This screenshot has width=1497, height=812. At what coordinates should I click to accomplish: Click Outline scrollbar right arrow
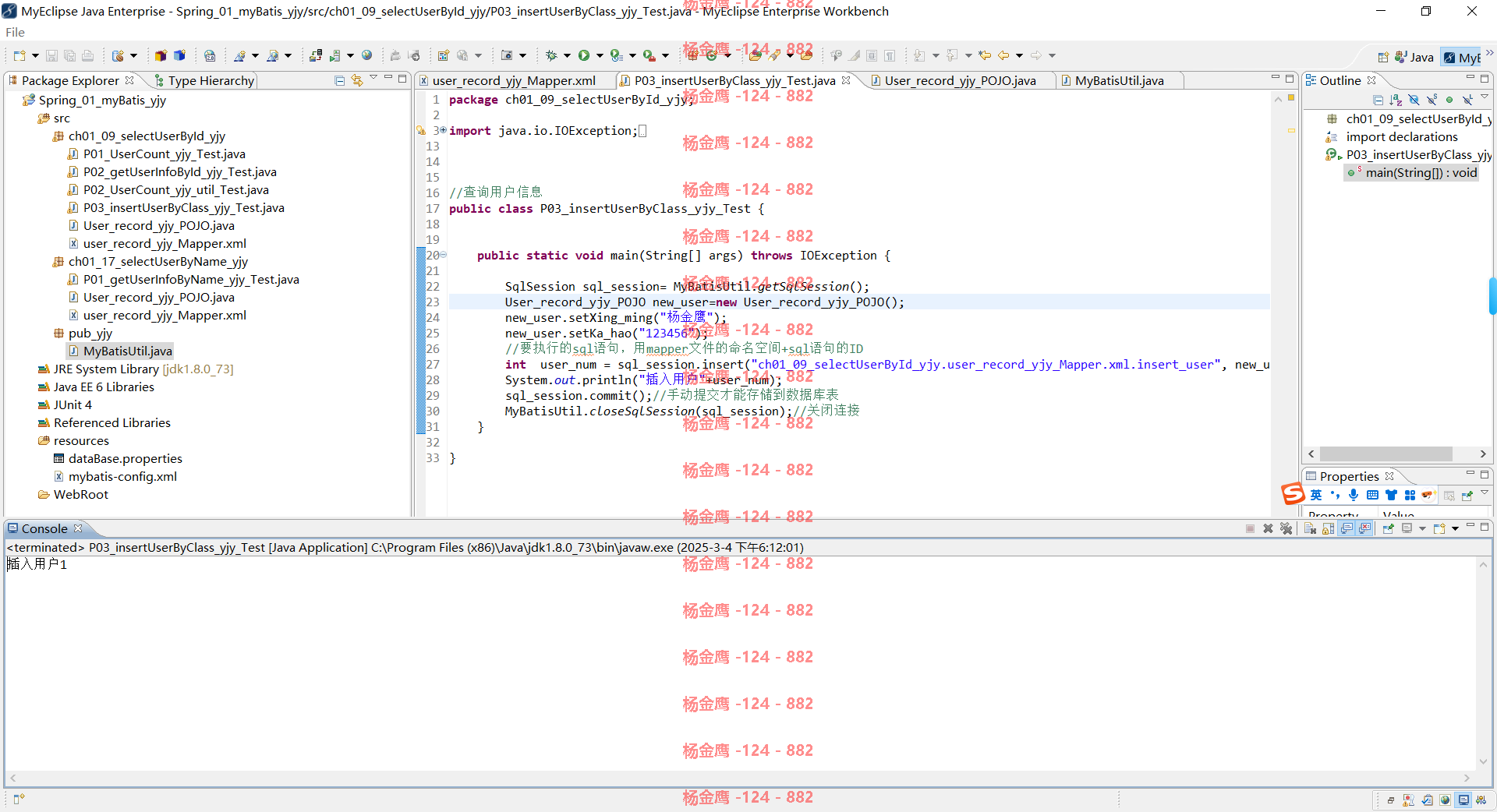tap(1482, 454)
